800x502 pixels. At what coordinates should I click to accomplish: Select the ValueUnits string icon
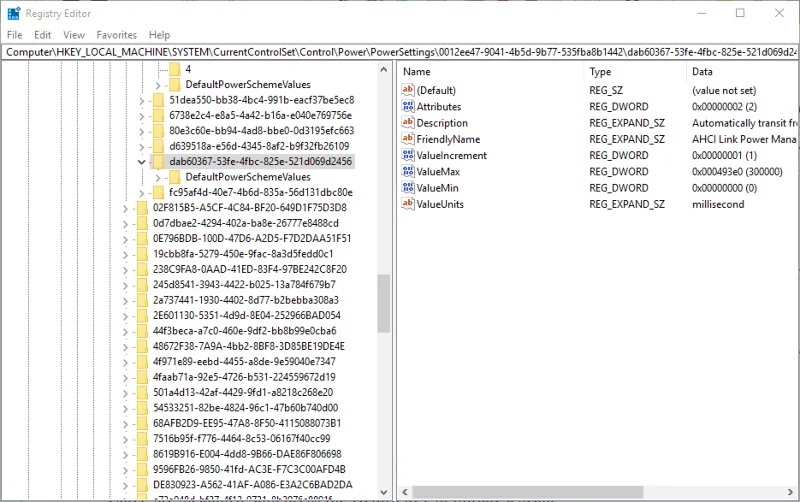pos(408,204)
